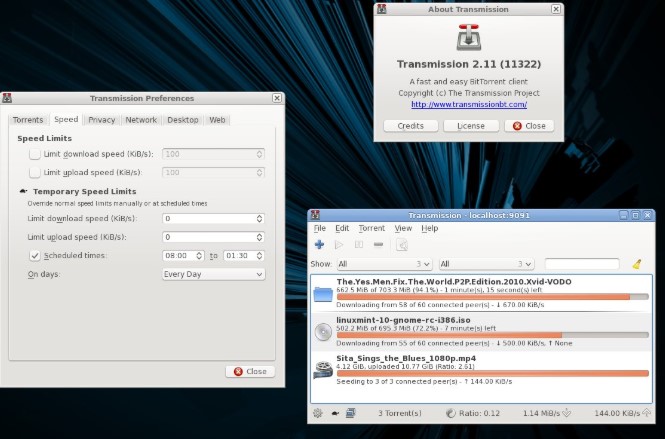Viewport: 665px width, 439px height.
Task: Click the Close button in Preferences dialog
Action: point(250,372)
